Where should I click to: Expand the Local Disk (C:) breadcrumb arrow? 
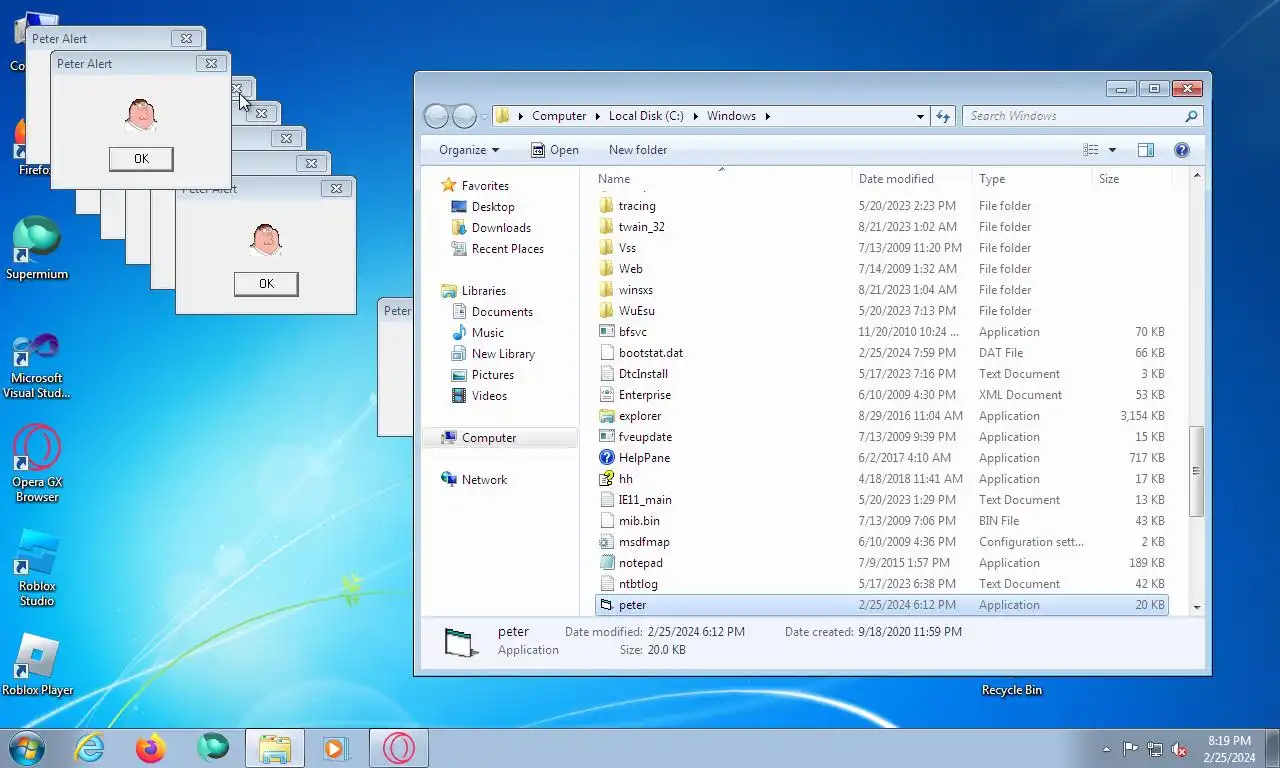[x=695, y=116]
